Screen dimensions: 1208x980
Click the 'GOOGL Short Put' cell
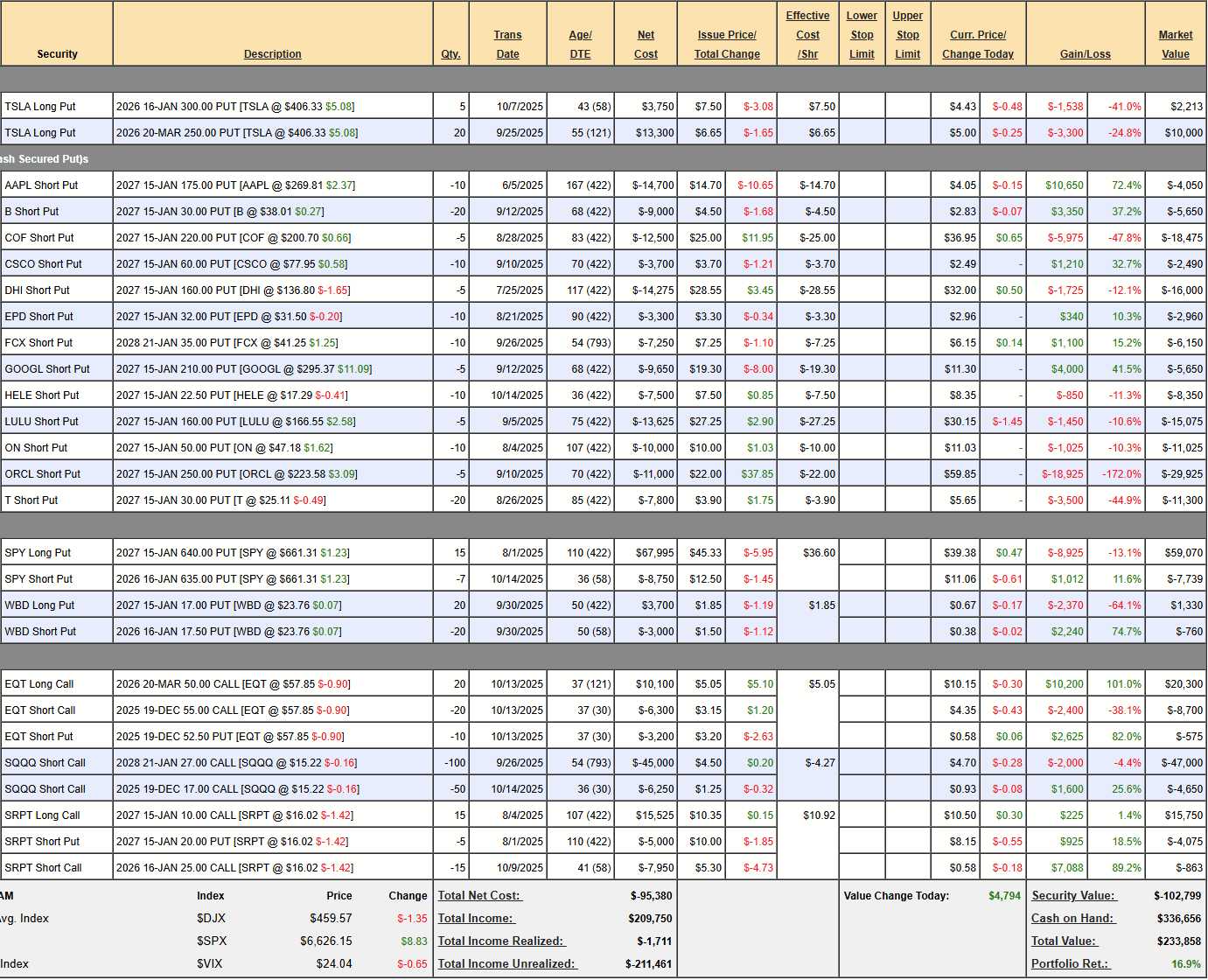[57, 368]
